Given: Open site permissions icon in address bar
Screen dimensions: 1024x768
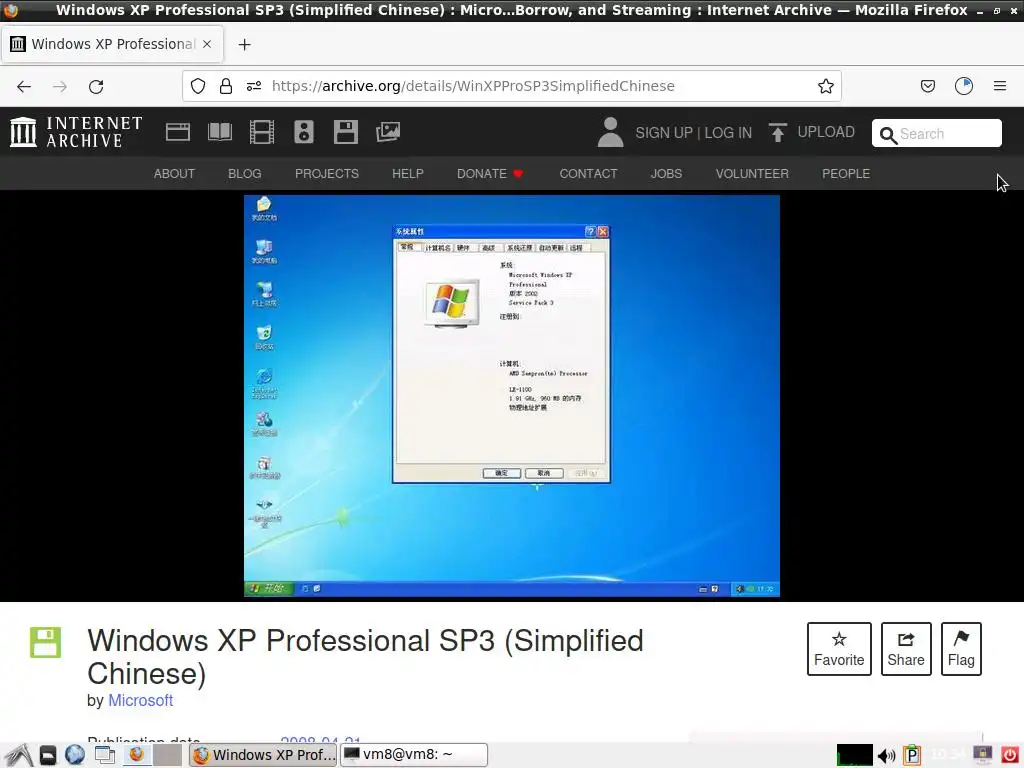Looking at the screenshot, I should tap(254, 86).
